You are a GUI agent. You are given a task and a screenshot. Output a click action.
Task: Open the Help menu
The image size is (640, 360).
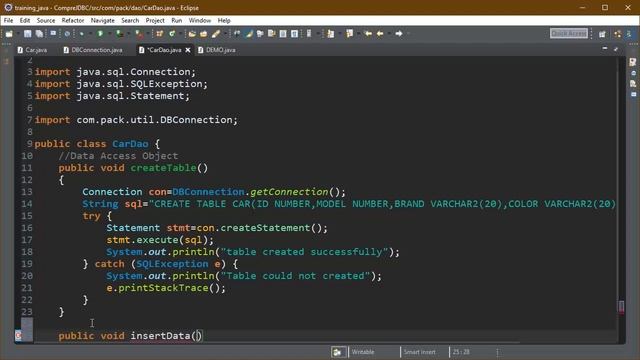point(224,20)
